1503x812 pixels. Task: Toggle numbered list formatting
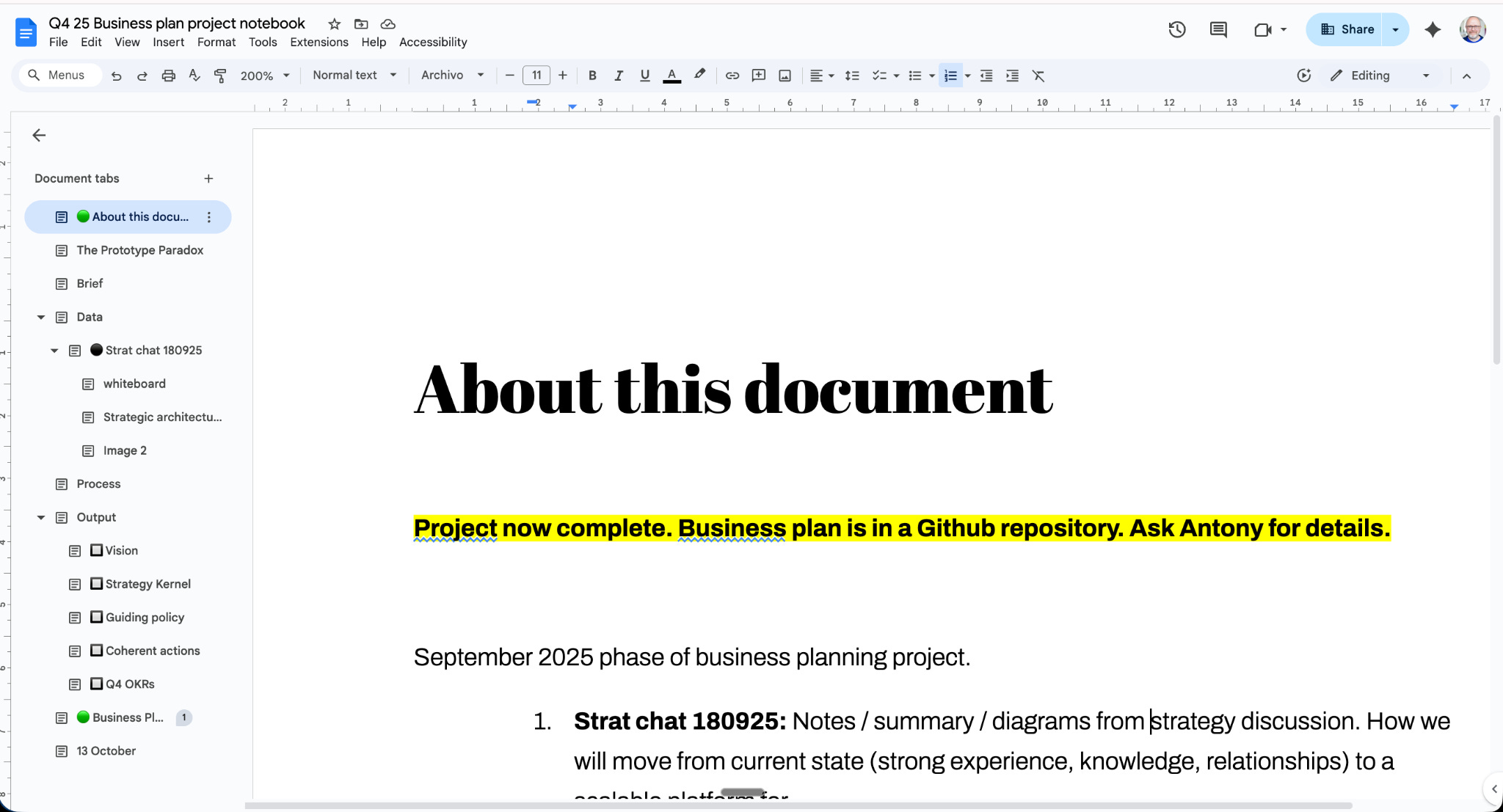[950, 76]
